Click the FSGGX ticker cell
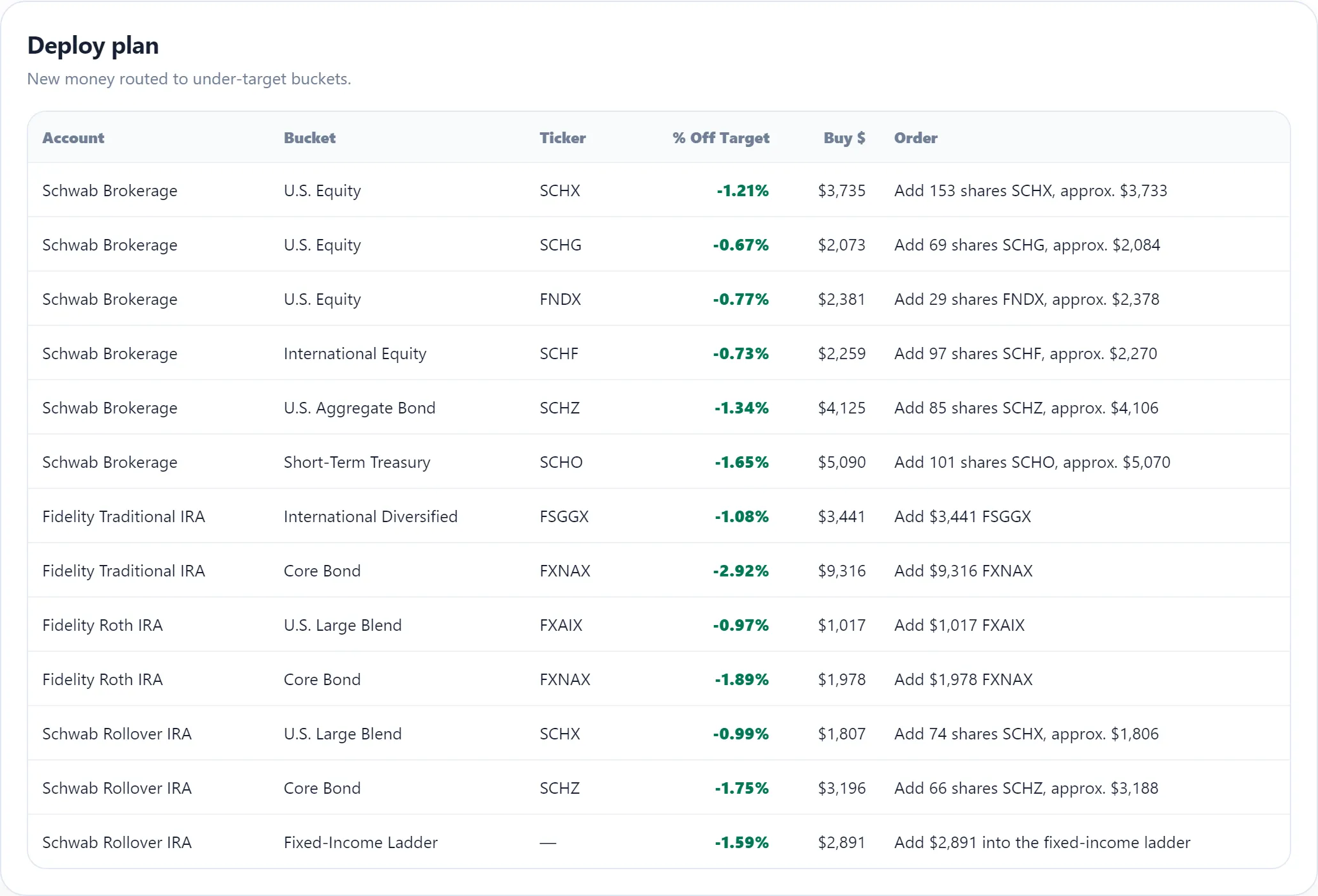Viewport: 1318px width, 896px height. (x=564, y=516)
